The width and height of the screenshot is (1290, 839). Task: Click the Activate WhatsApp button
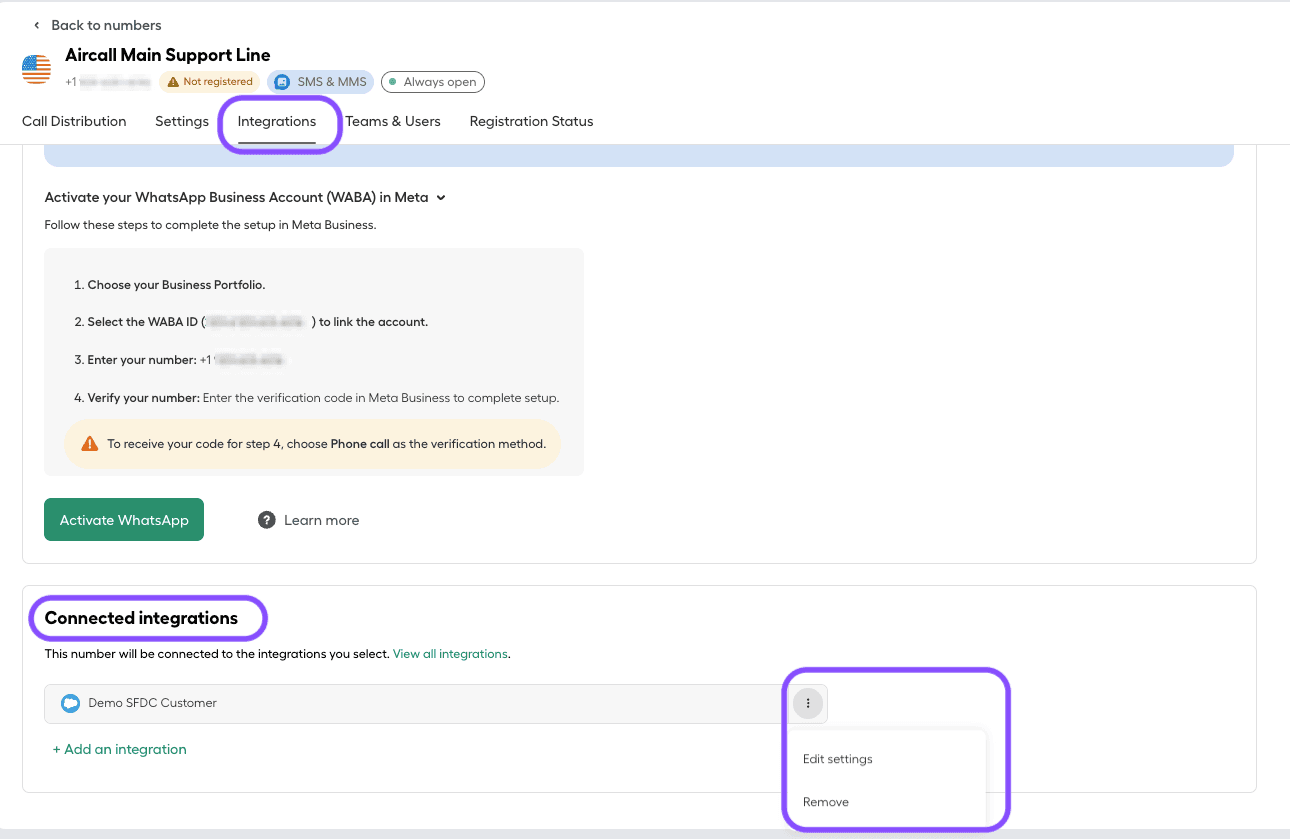click(123, 519)
